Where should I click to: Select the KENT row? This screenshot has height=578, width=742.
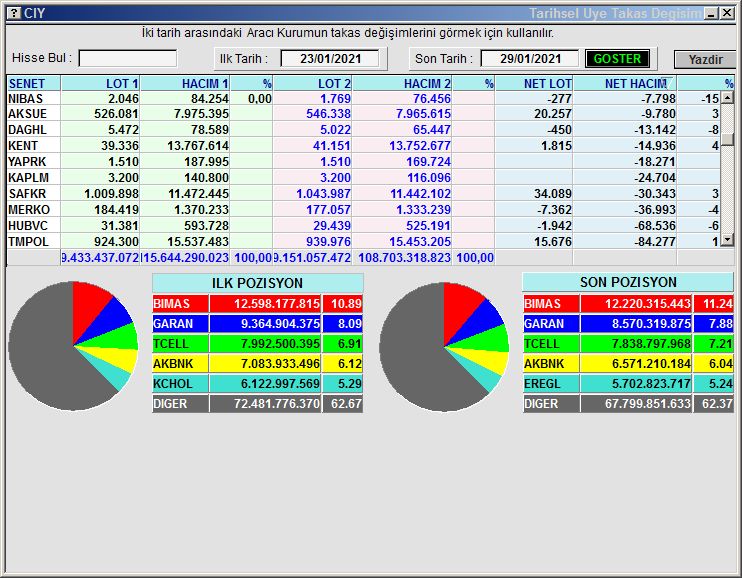363,146
